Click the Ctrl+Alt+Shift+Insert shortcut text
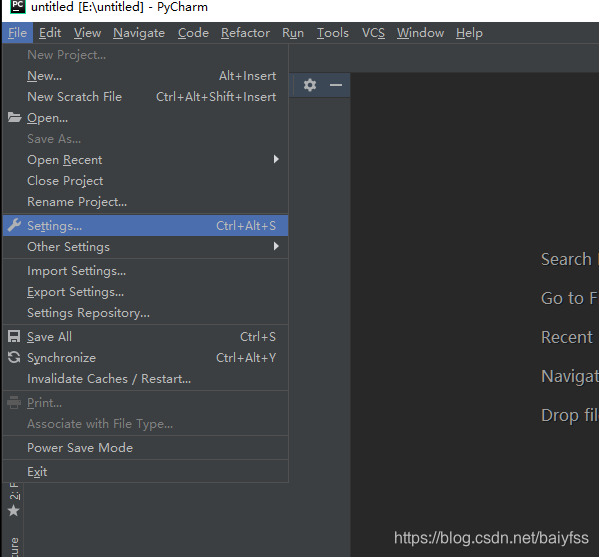This screenshot has height=557, width=599. click(216, 97)
